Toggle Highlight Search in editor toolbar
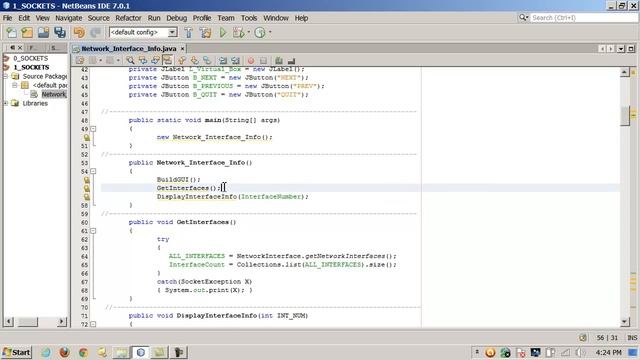Screen dimensions: 640x360 (167, 60)
